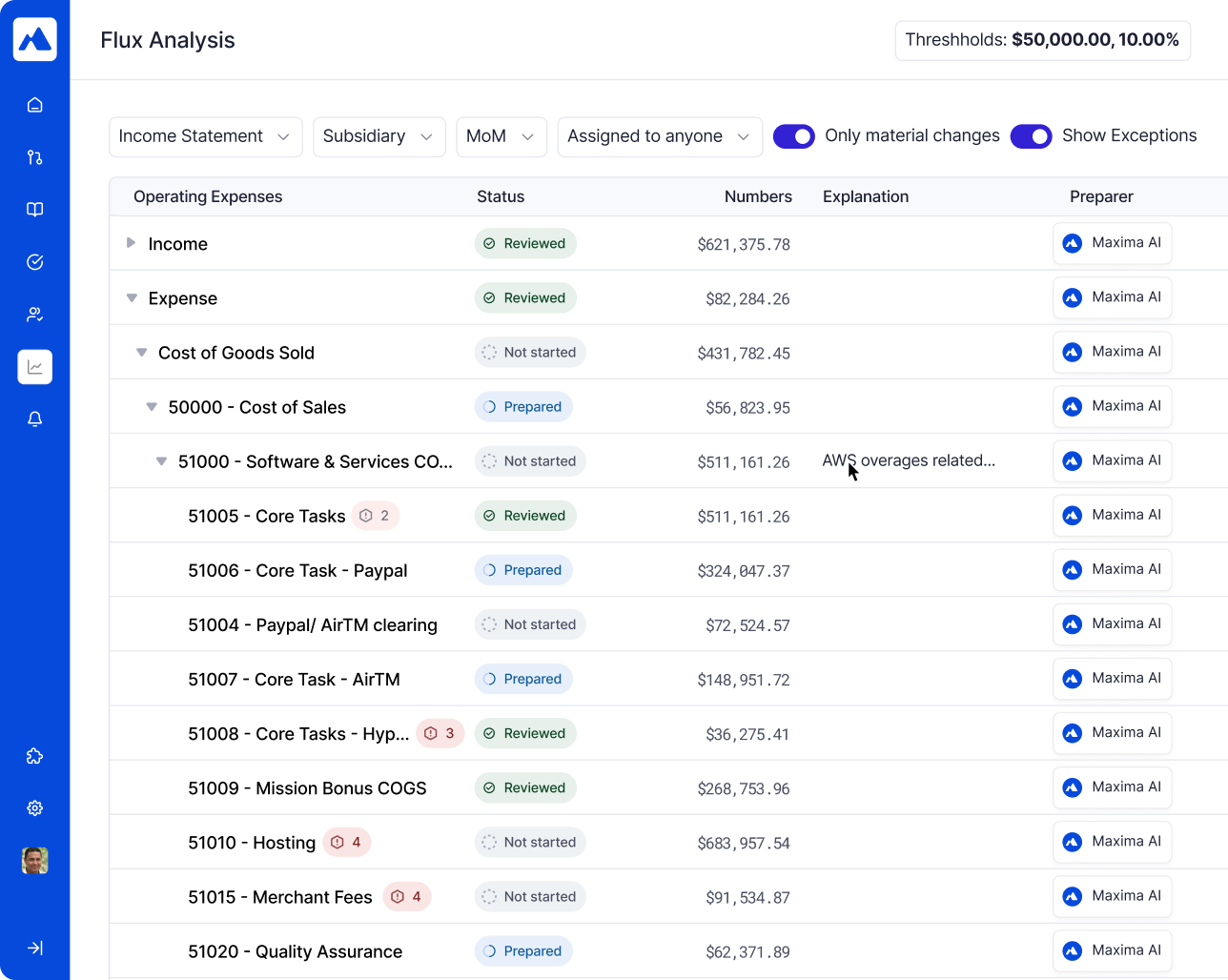
Task: Expand the Income row
Action: pos(132,243)
